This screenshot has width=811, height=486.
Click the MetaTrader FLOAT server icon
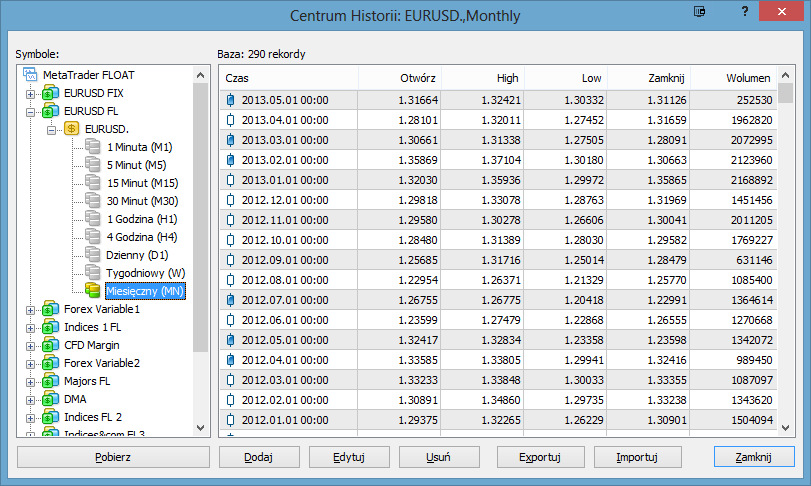click(x=30, y=75)
